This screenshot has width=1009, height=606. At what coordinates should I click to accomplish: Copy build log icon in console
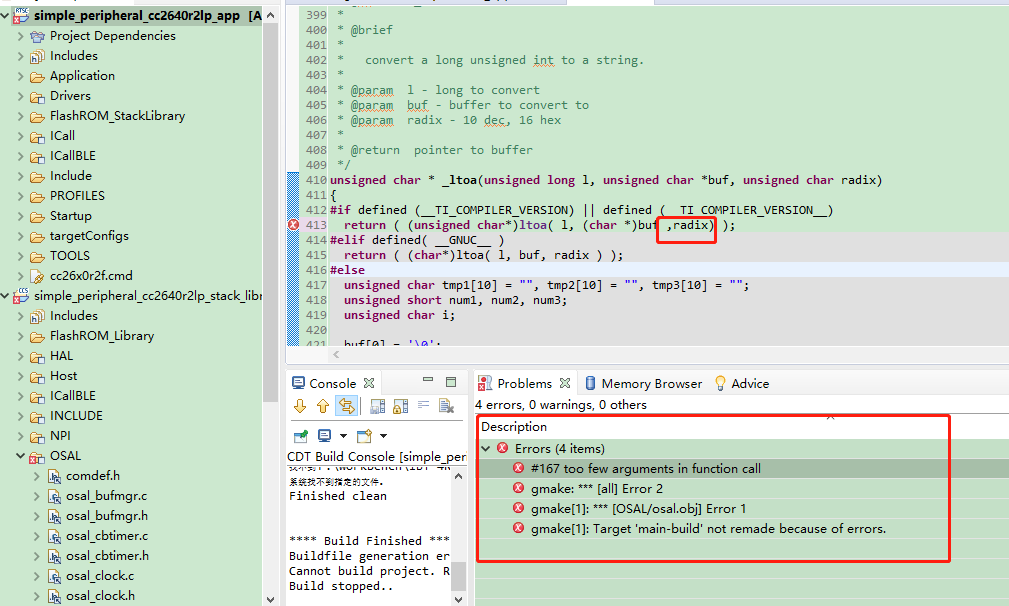tap(378, 406)
